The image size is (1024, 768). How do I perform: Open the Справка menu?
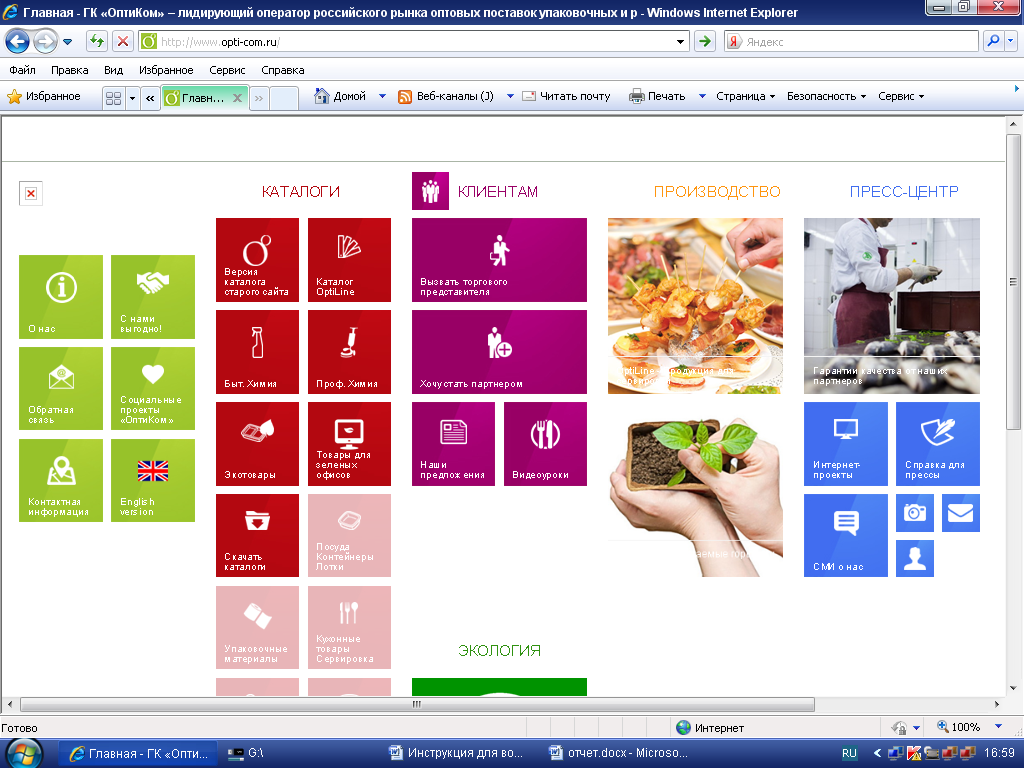(x=283, y=70)
